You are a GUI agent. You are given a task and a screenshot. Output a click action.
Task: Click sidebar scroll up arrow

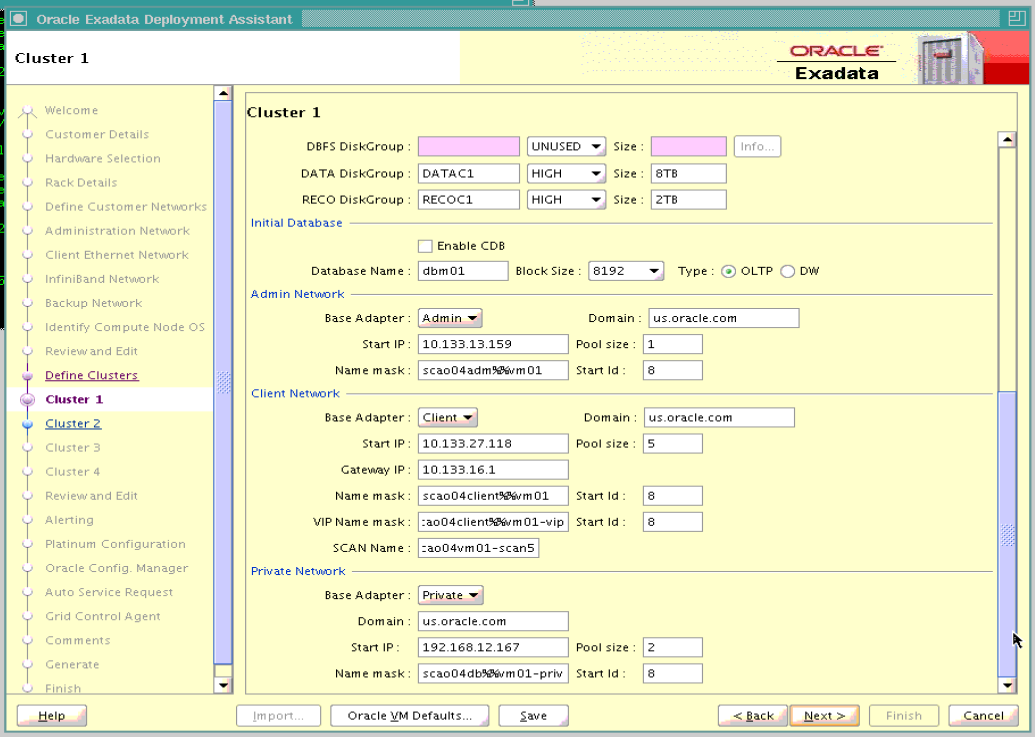223,93
